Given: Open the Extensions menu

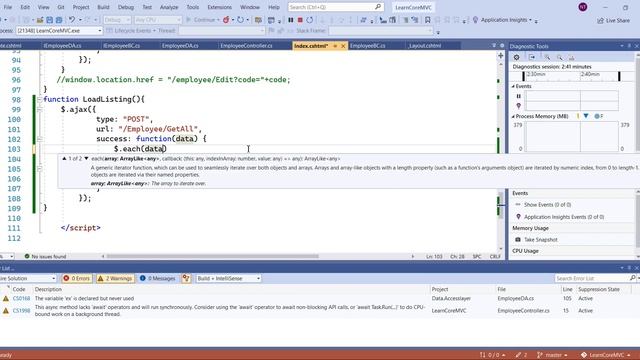Looking at the screenshot, I should coord(220,7).
